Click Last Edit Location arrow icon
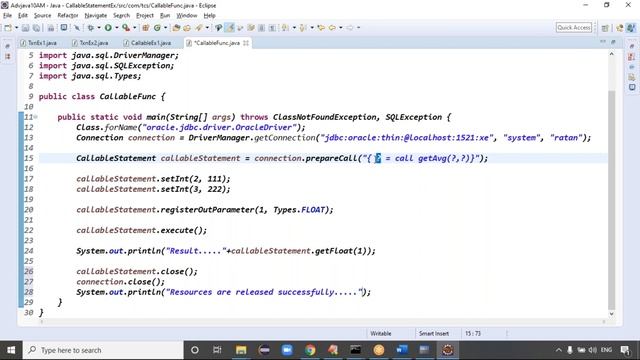This screenshot has height=360, width=640. point(321,28)
